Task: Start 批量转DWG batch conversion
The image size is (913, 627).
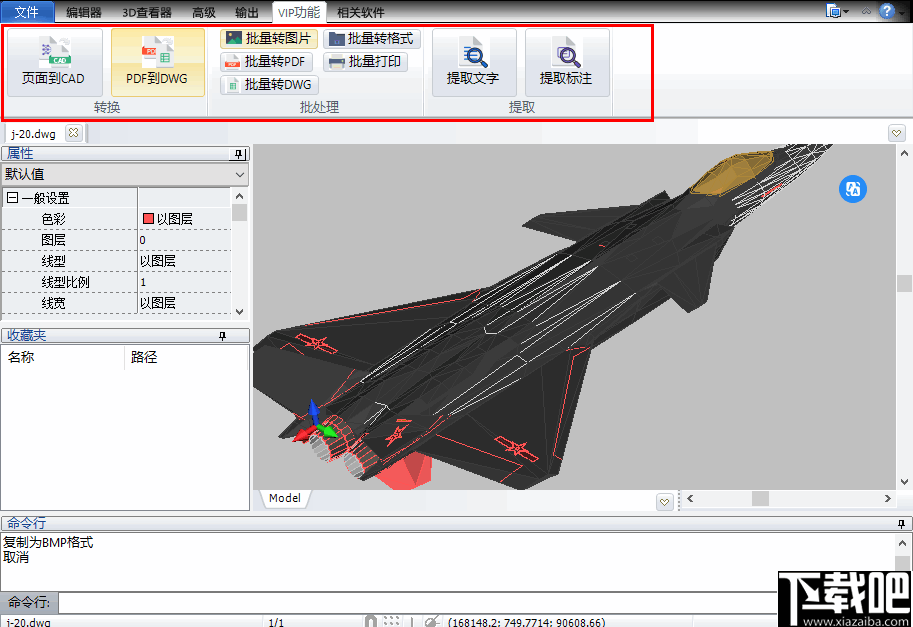Action: [266, 84]
